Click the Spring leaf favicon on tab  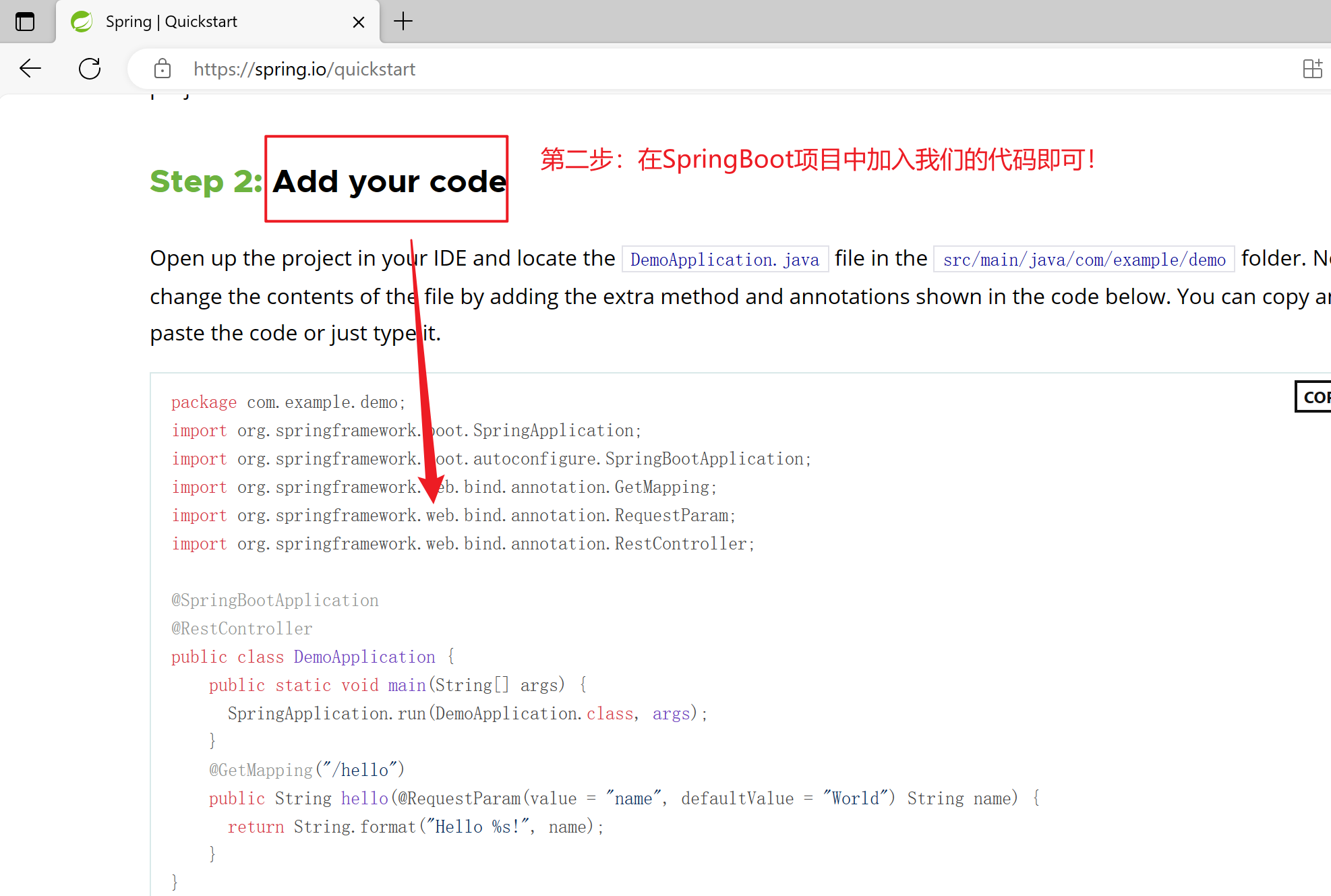(82, 22)
